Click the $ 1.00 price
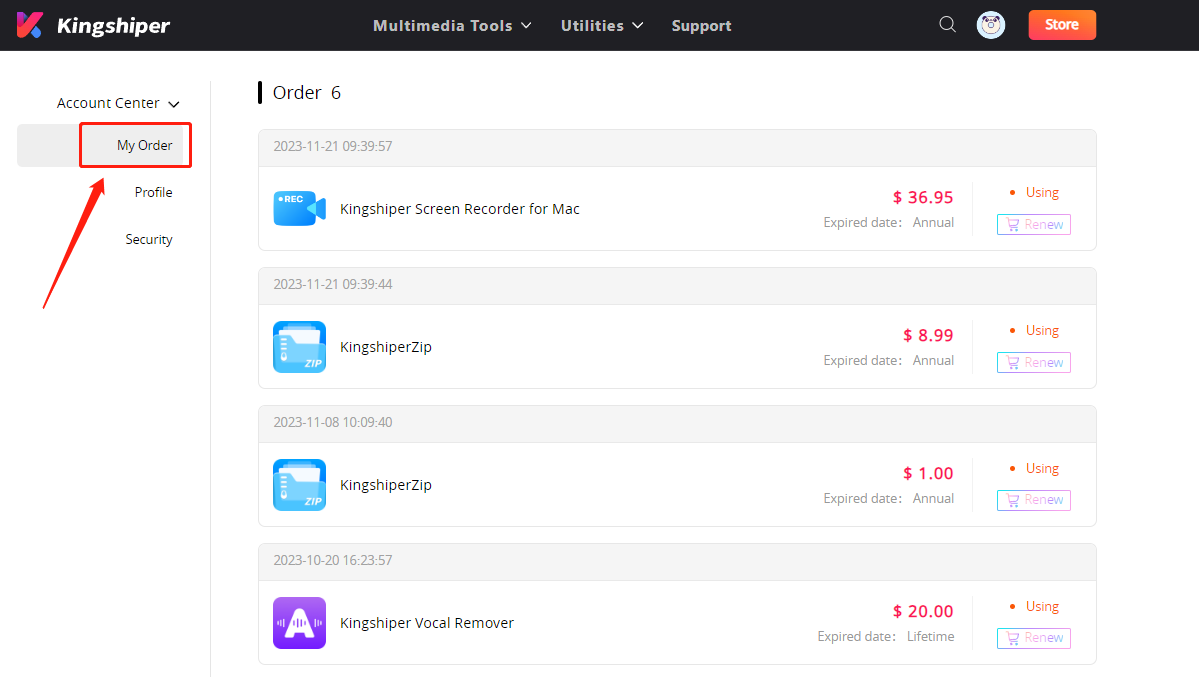This screenshot has height=677, width=1199. point(928,474)
